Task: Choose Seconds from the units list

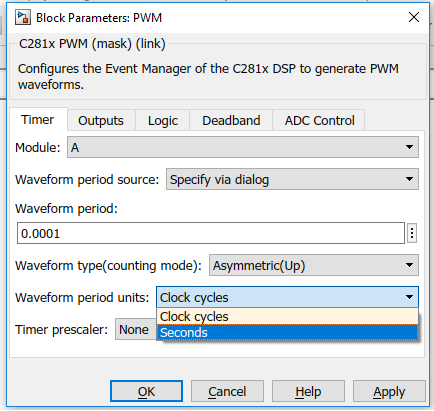Action: tap(287, 332)
